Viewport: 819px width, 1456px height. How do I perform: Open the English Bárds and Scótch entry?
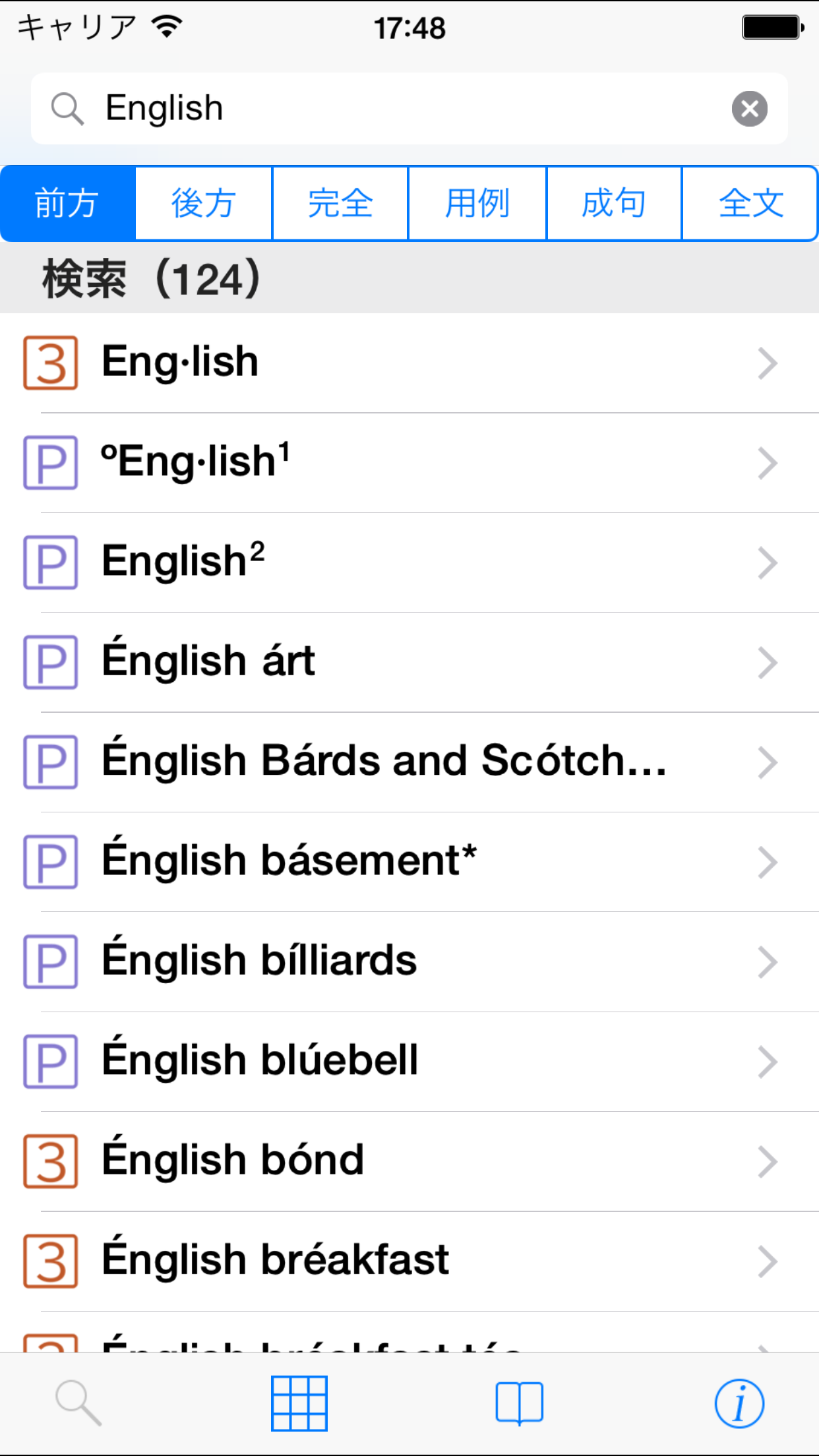click(384, 762)
